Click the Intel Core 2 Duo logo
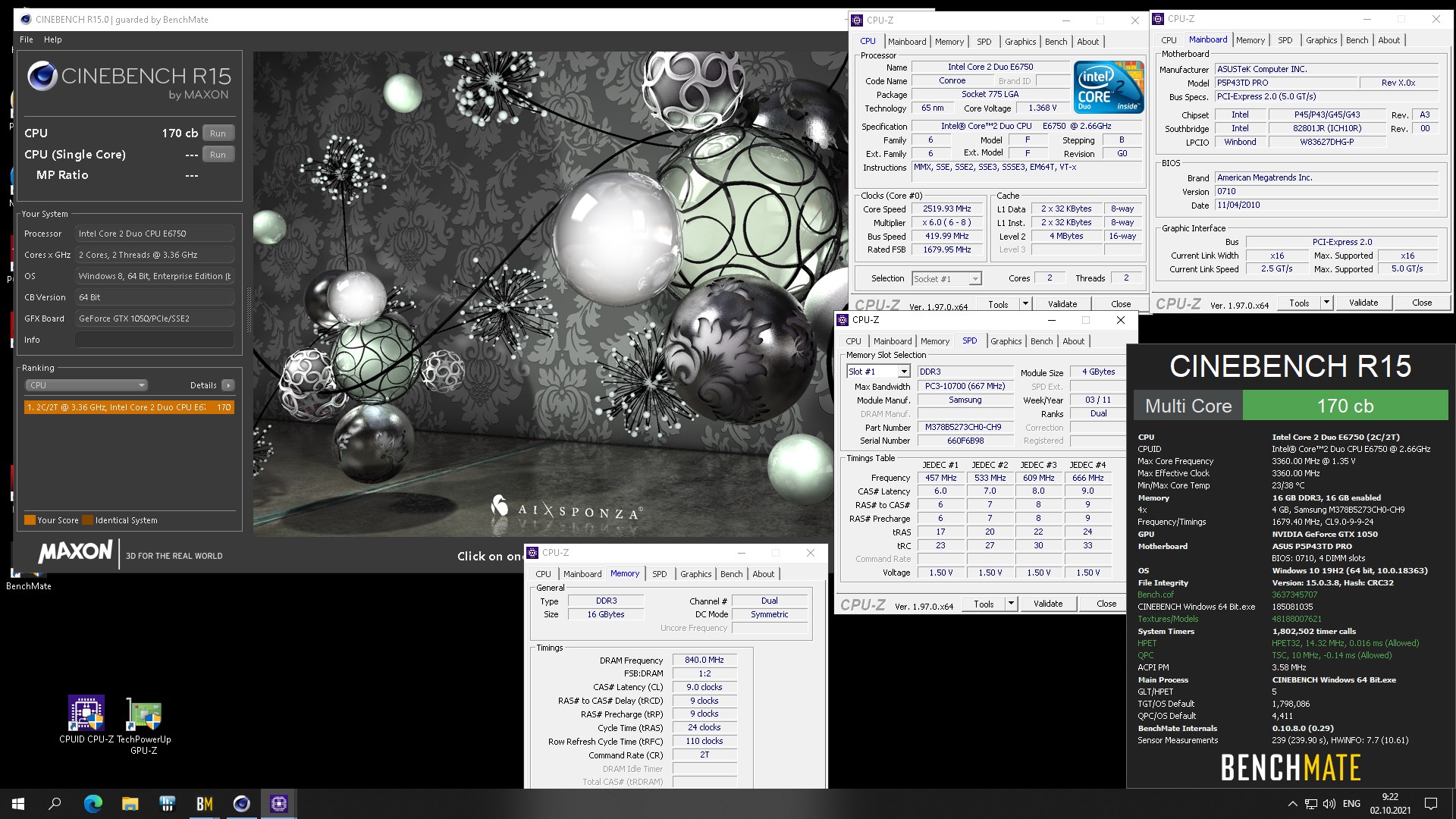Viewport: 1456px width, 819px height. tap(1109, 86)
